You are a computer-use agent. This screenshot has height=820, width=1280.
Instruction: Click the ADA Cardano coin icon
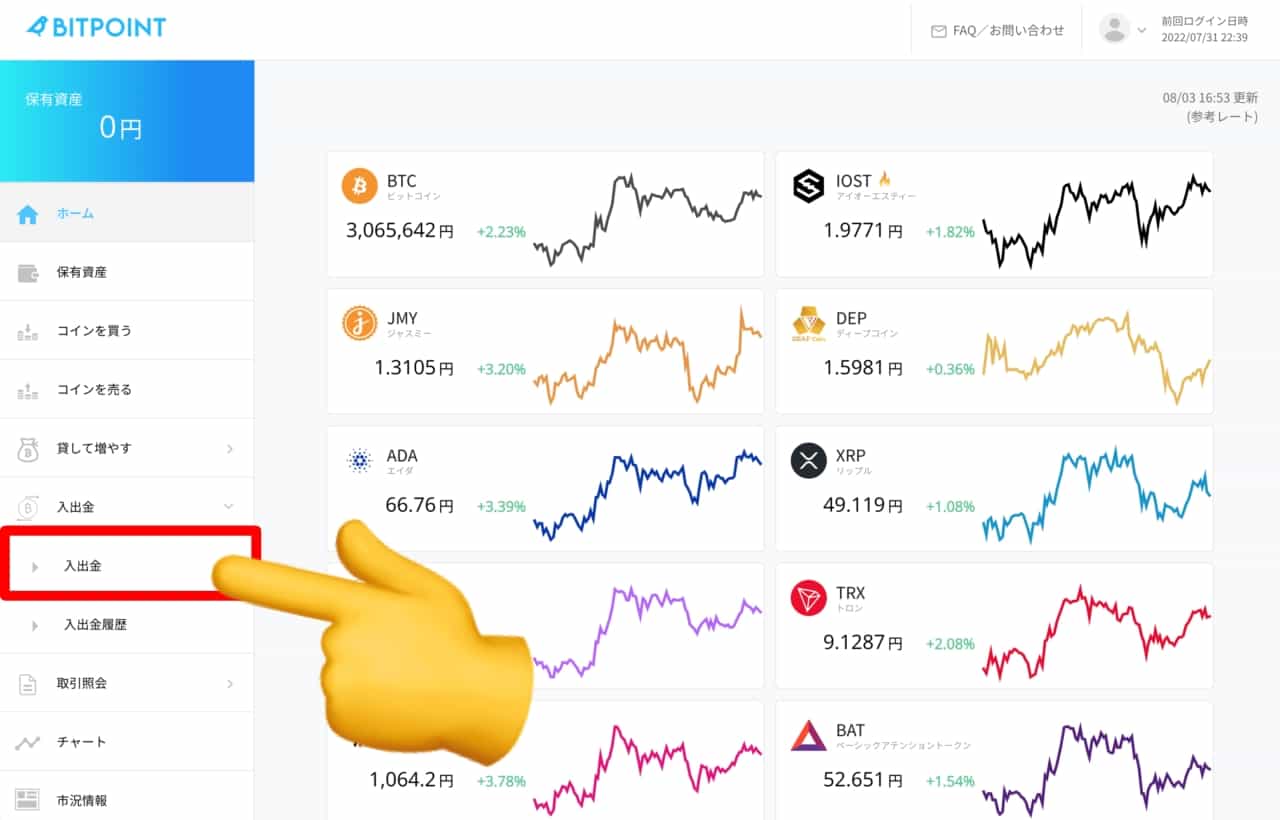pos(360,461)
